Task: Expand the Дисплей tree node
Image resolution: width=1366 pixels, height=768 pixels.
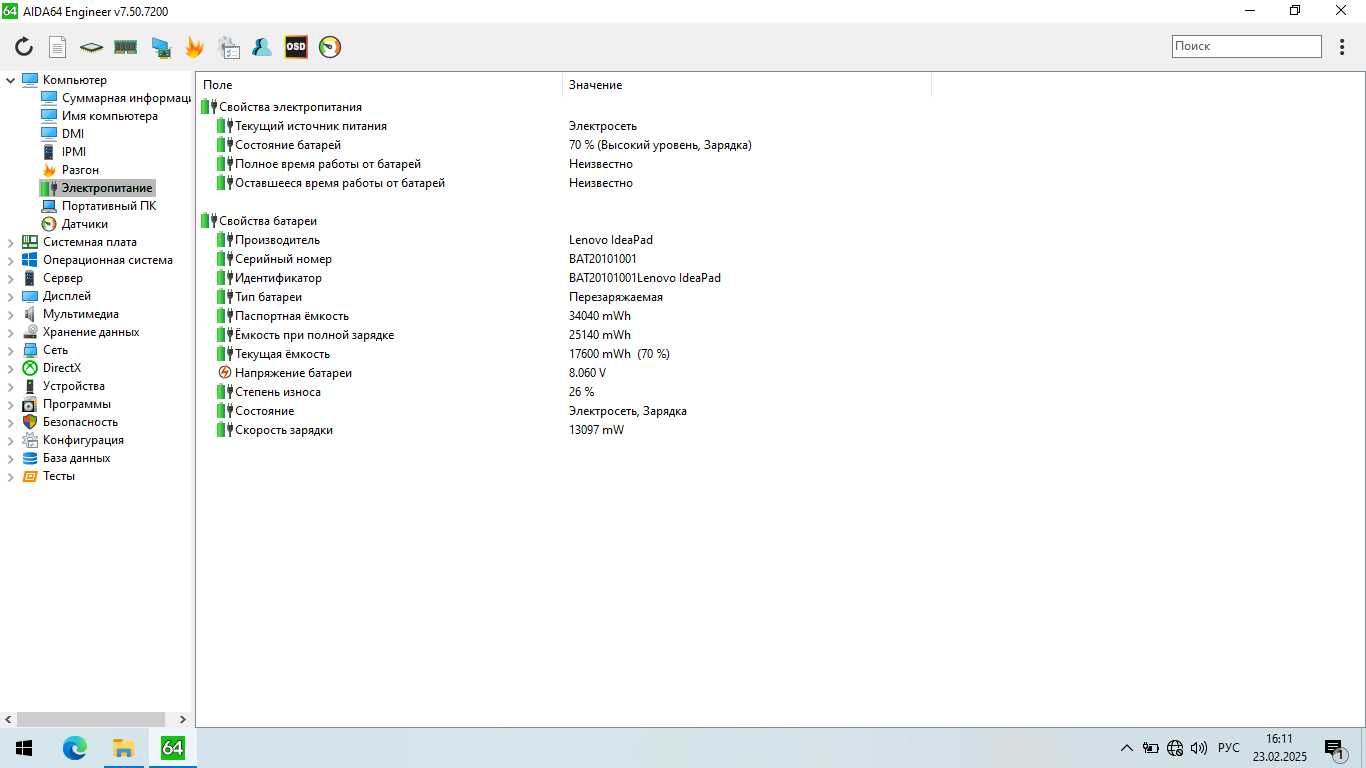Action: click(11, 296)
